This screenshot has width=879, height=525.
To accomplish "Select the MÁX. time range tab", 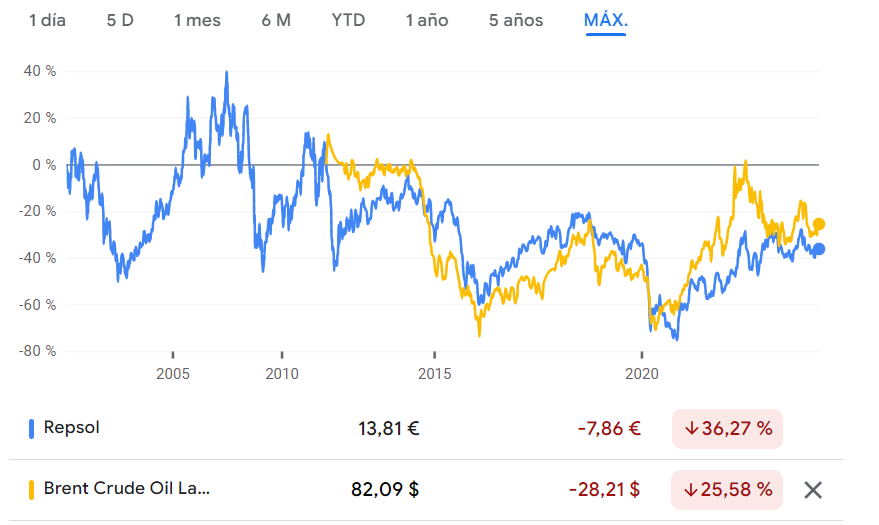I will tap(606, 20).
